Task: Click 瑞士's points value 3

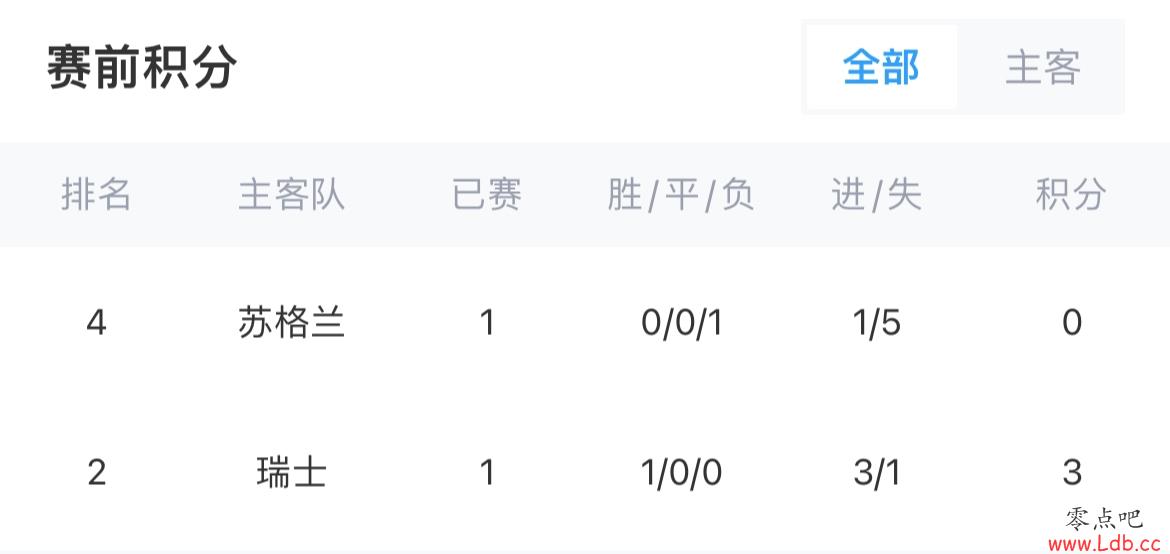Action: click(1072, 473)
